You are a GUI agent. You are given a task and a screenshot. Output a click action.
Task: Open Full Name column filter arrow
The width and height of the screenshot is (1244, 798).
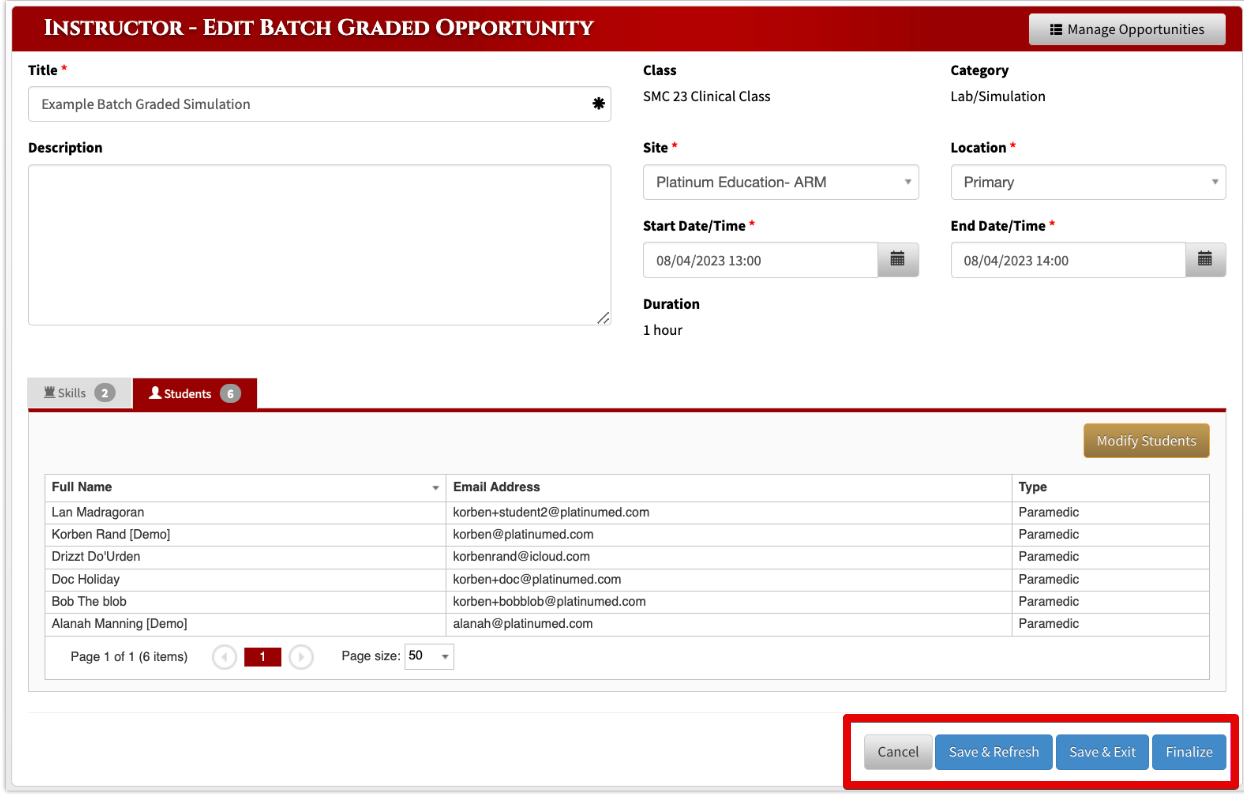click(x=435, y=488)
